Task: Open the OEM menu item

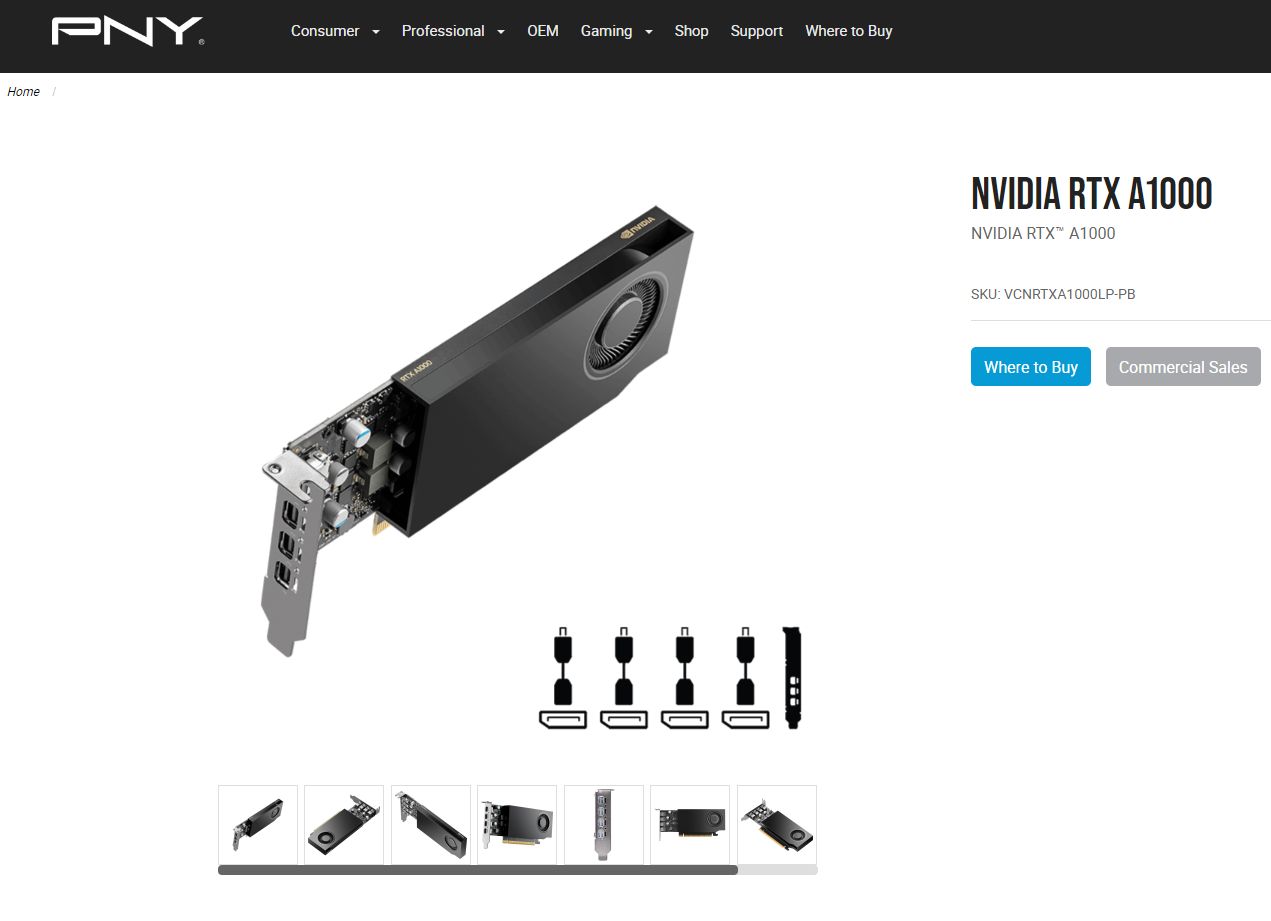Action: click(543, 31)
